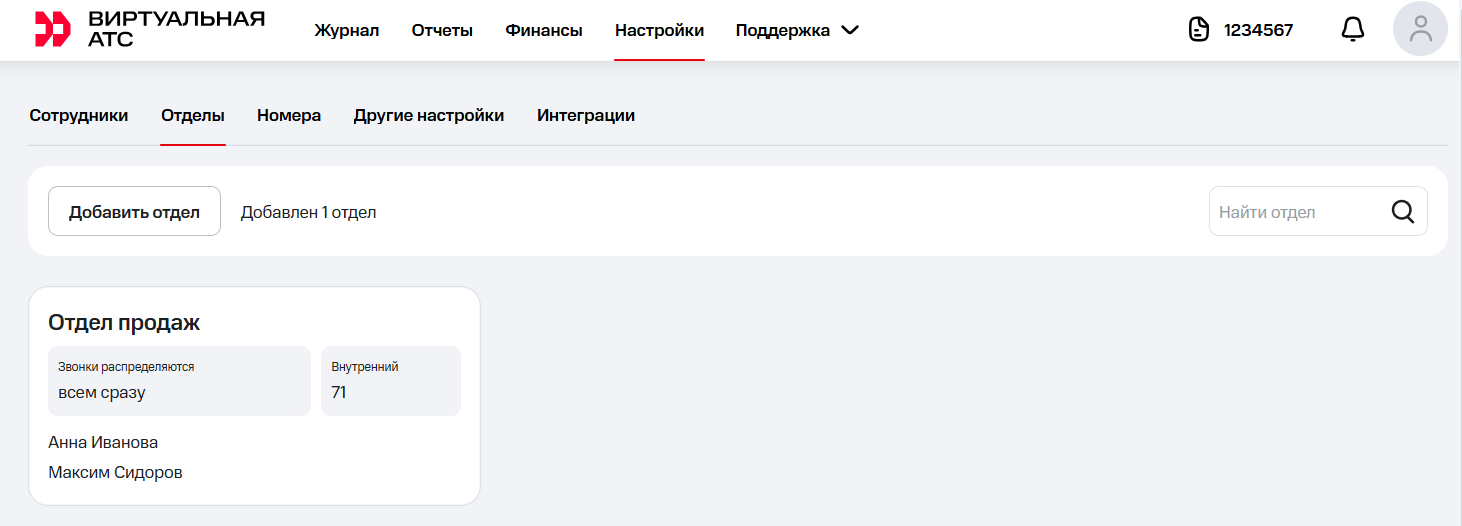Switch to the Интеграции tab
The height and width of the screenshot is (526, 1462).
(x=586, y=116)
